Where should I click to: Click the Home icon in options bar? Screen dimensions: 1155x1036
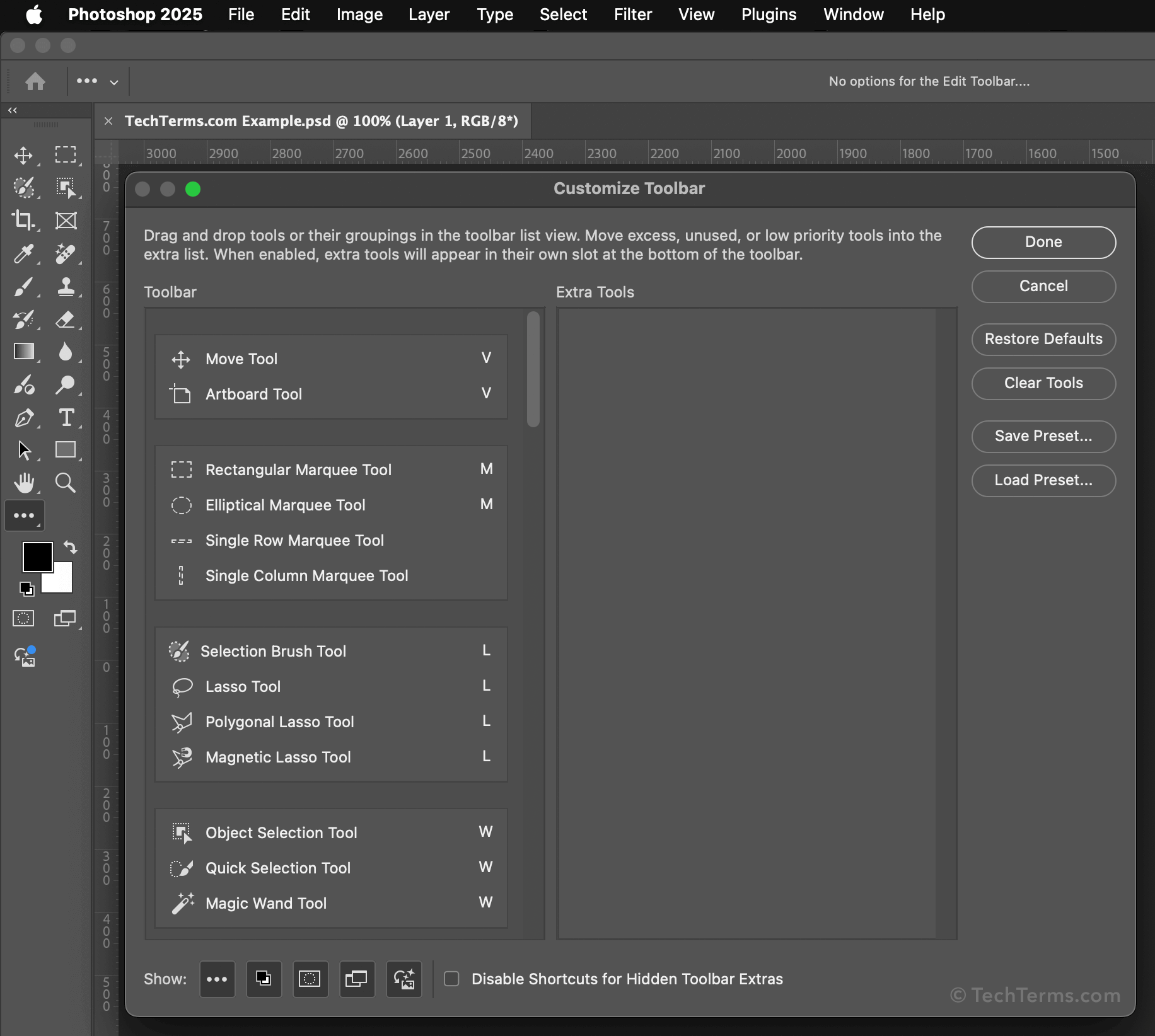click(x=35, y=81)
